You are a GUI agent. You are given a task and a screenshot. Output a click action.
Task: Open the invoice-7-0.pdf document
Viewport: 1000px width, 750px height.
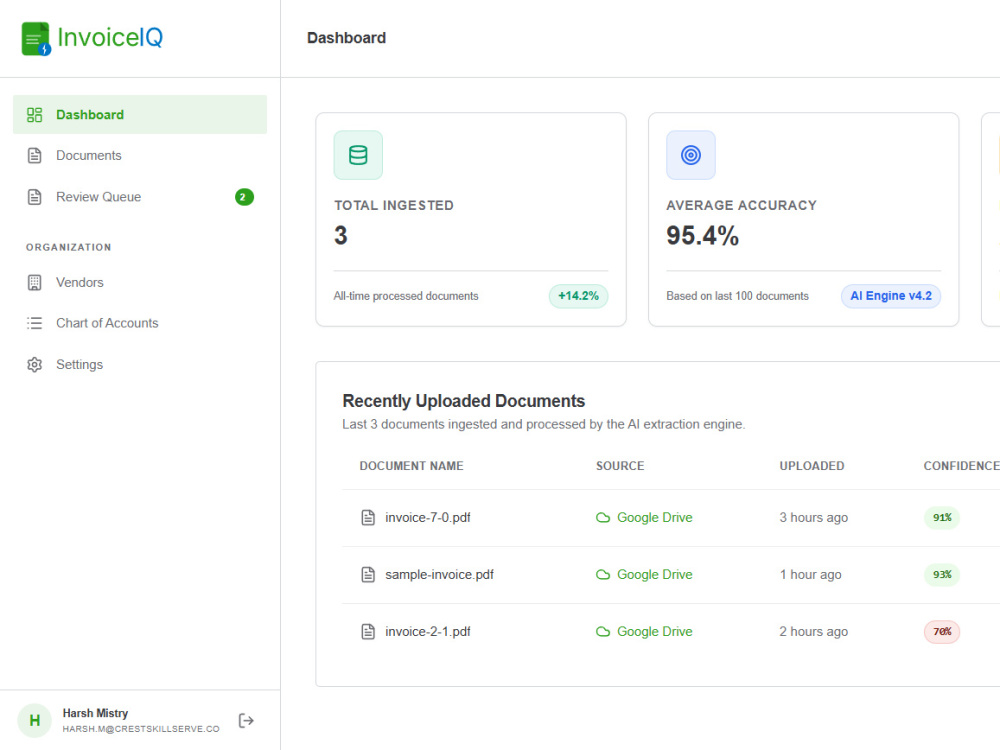pos(427,518)
